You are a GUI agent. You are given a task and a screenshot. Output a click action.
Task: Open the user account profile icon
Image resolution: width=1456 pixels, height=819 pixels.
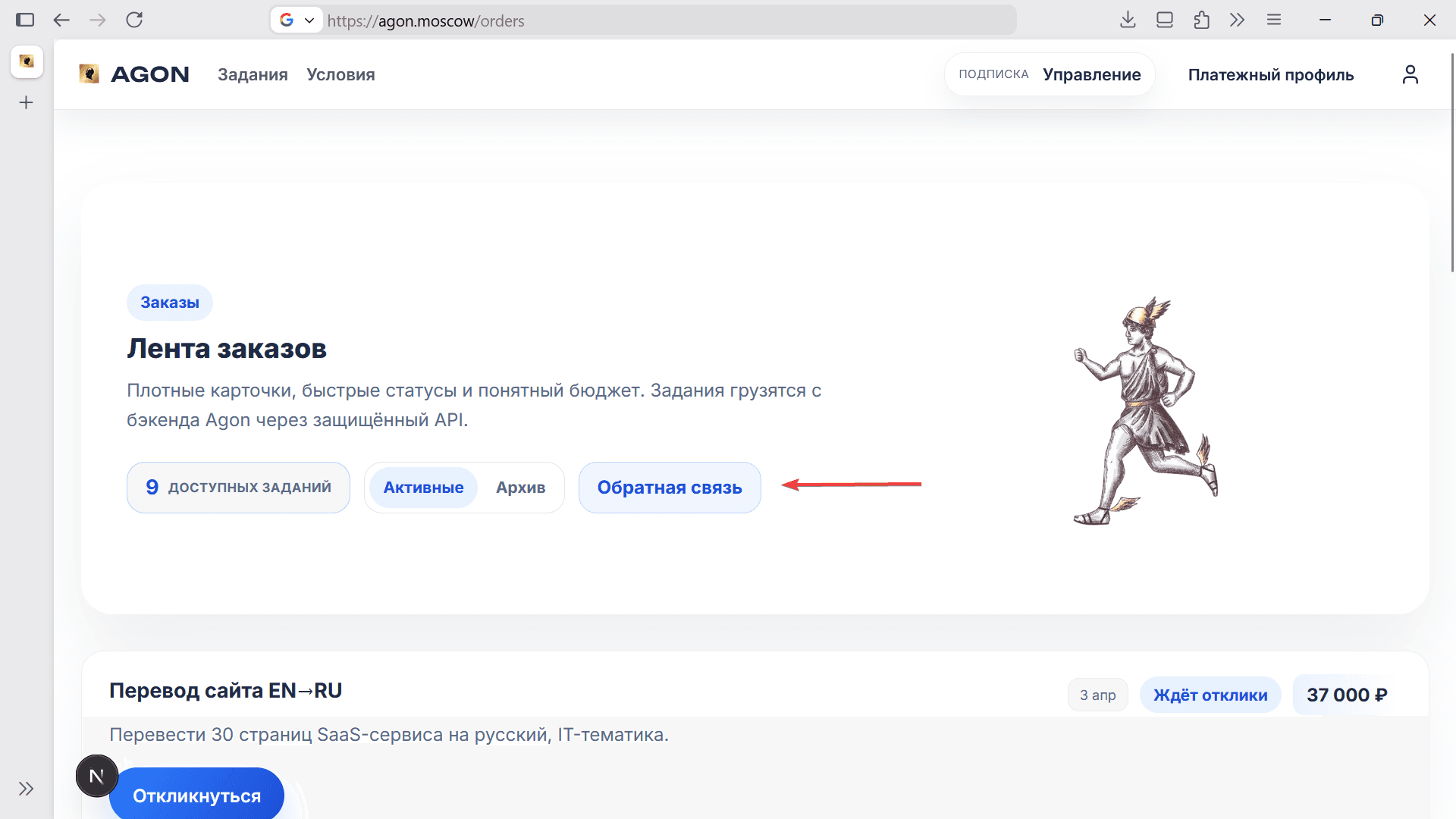(x=1410, y=74)
